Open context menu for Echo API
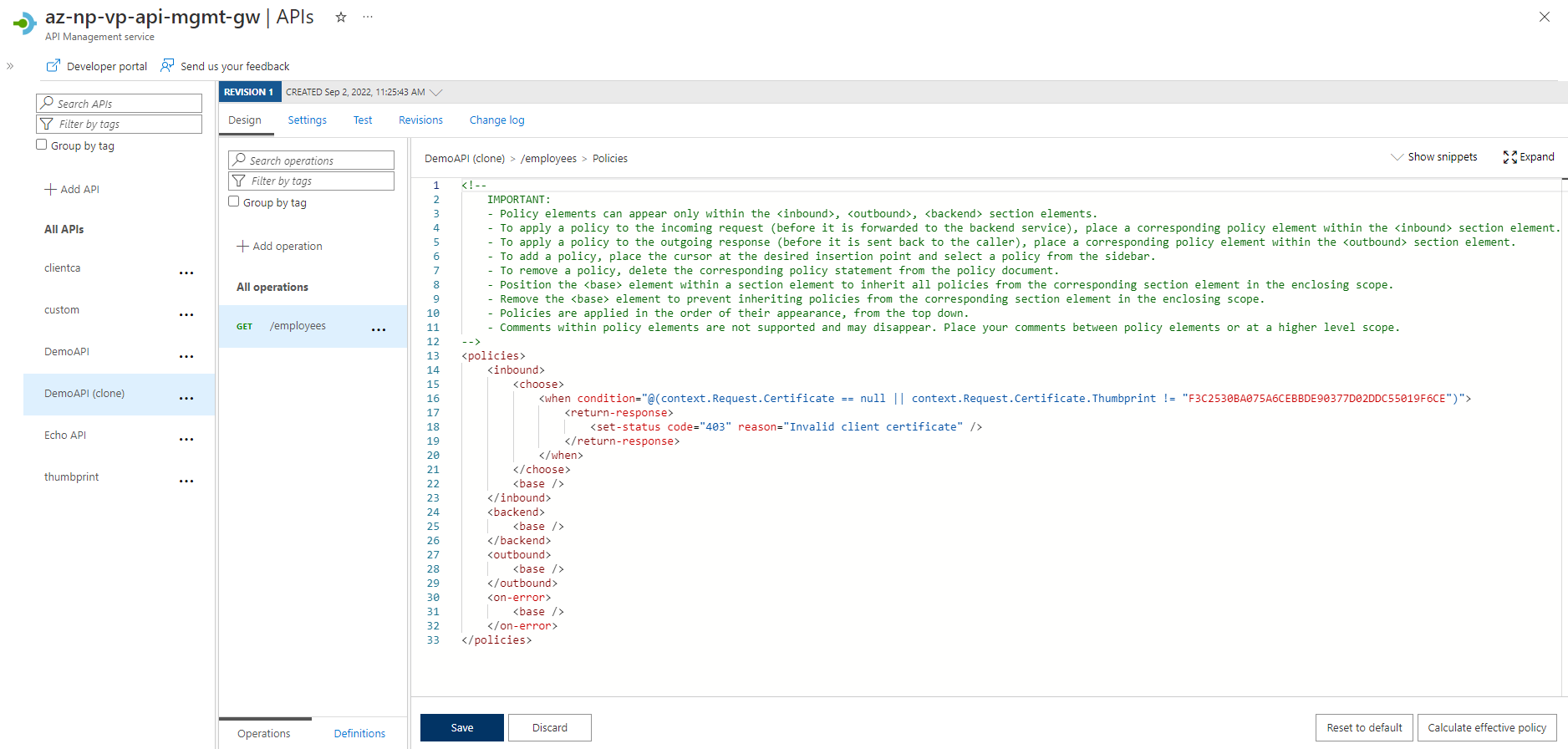 [x=186, y=440]
